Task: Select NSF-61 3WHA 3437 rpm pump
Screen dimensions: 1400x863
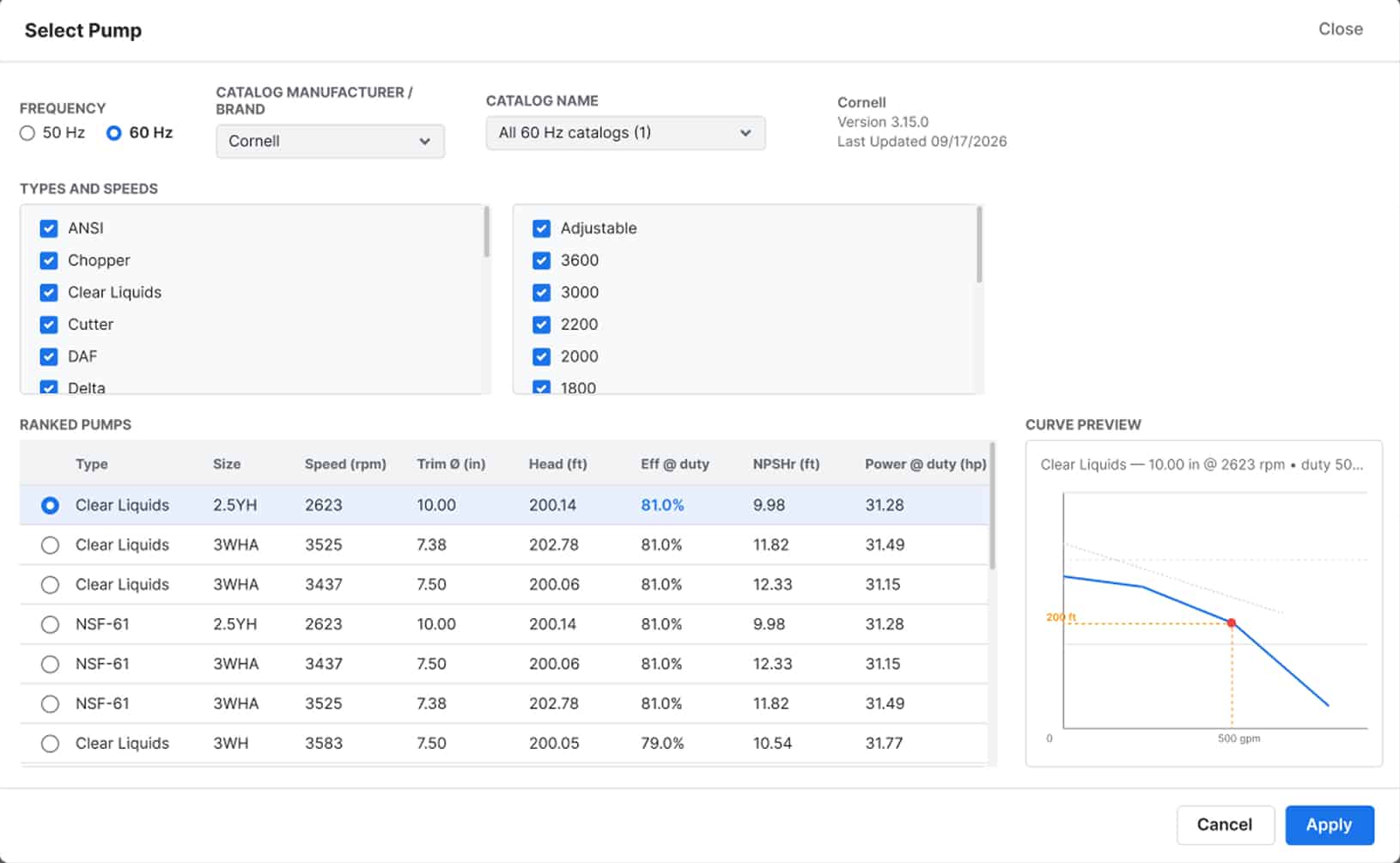Action: click(50, 664)
